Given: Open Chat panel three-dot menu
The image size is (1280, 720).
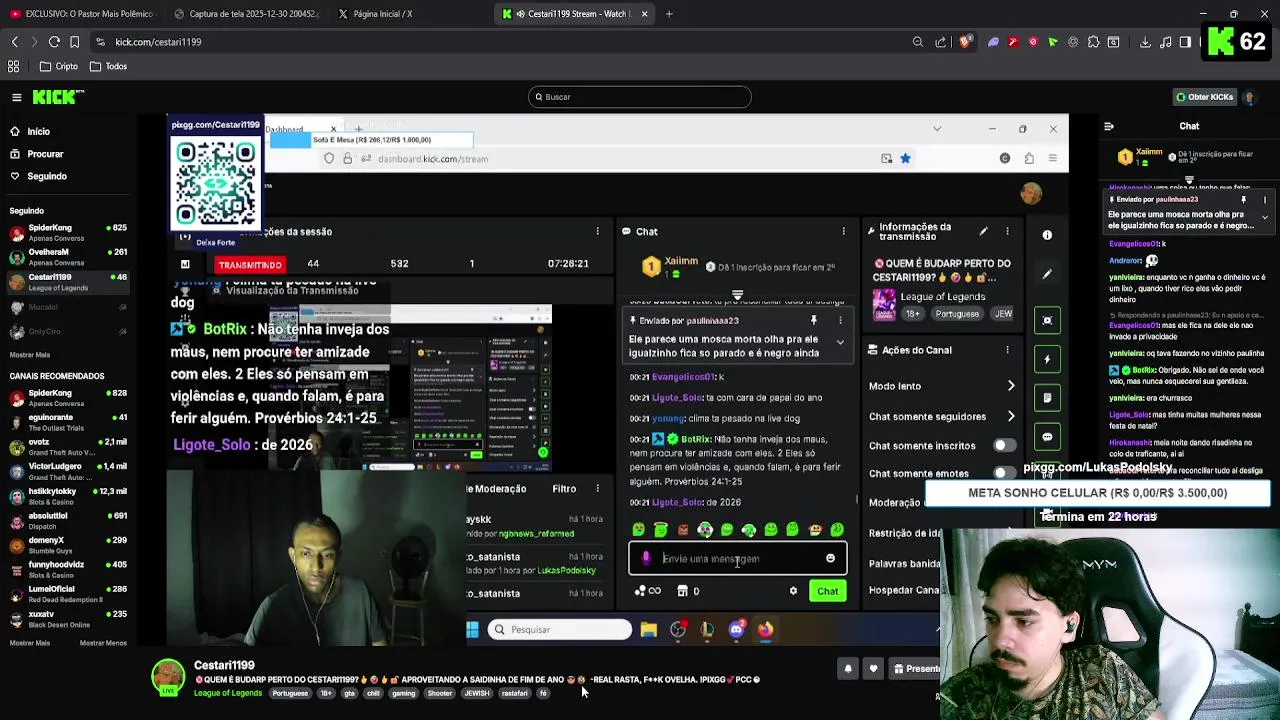Looking at the screenshot, I should (843, 232).
